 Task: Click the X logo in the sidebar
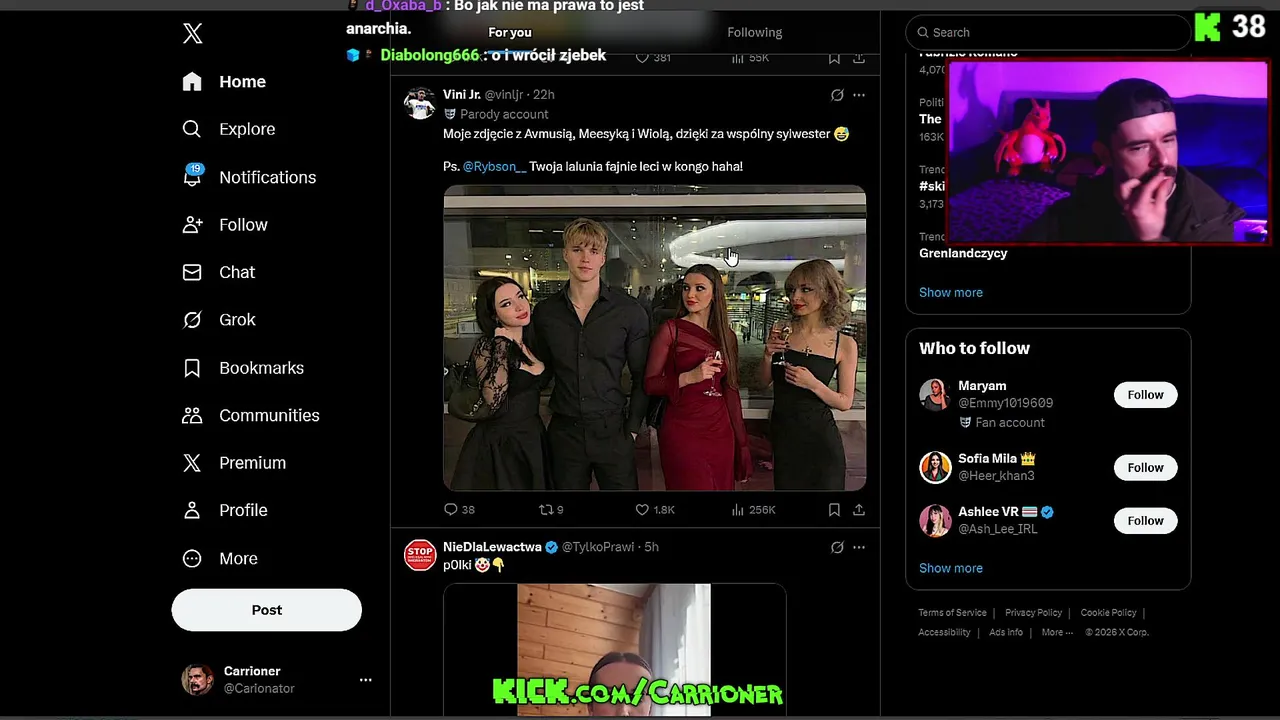click(192, 33)
